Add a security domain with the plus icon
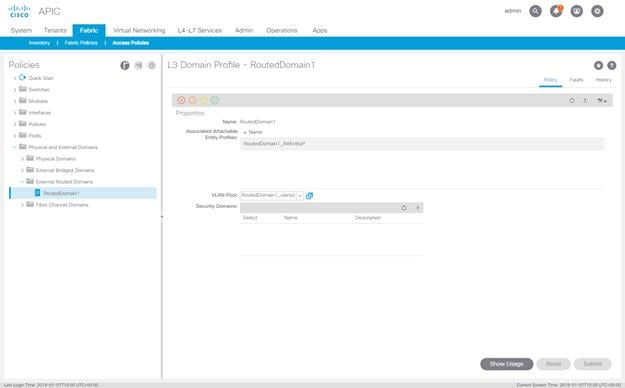This screenshot has height=388, width=625. (x=418, y=208)
